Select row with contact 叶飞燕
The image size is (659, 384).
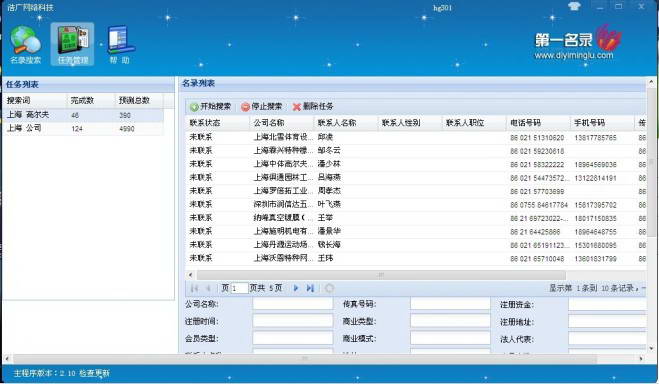pos(416,204)
